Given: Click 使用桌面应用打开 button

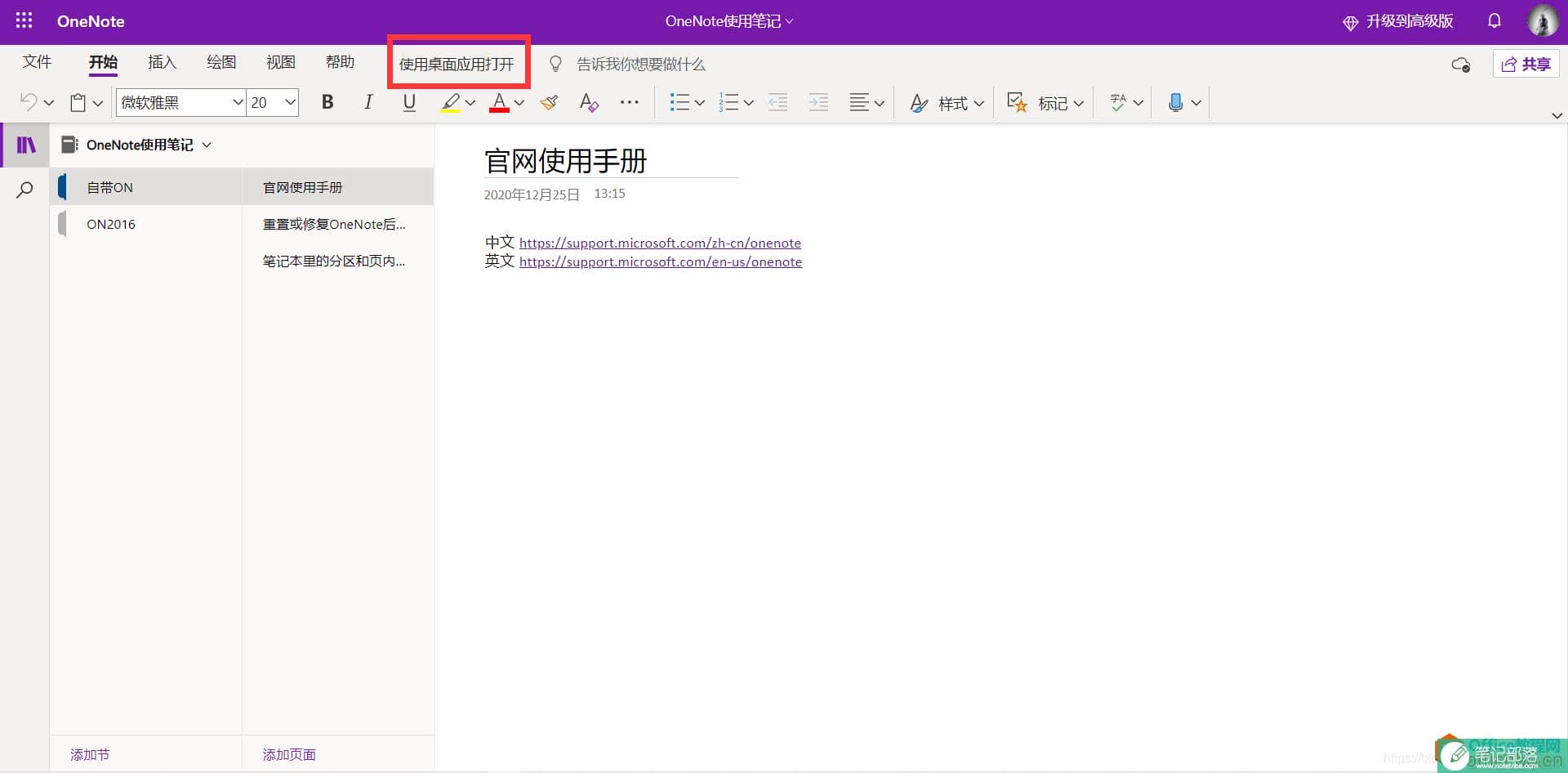Looking at the screenshot, I should click(457, 64).
